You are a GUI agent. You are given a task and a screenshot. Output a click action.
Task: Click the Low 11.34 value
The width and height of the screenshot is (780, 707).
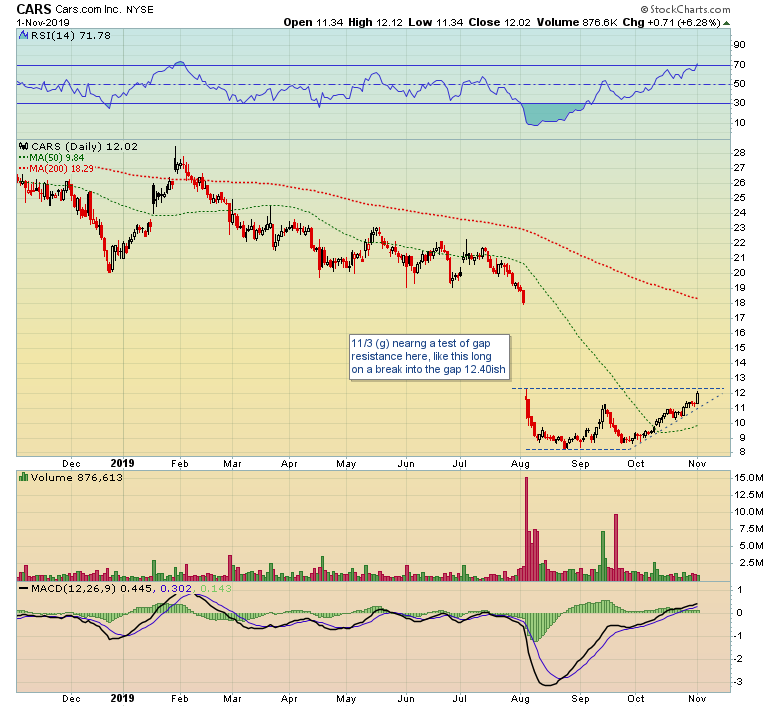tap(436, 22)
